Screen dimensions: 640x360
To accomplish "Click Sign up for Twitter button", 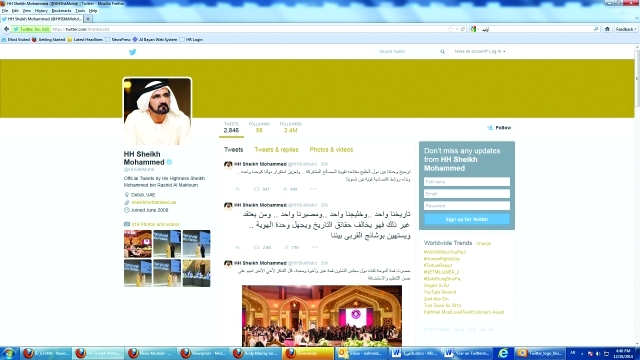I will click(x=467, y=219).
